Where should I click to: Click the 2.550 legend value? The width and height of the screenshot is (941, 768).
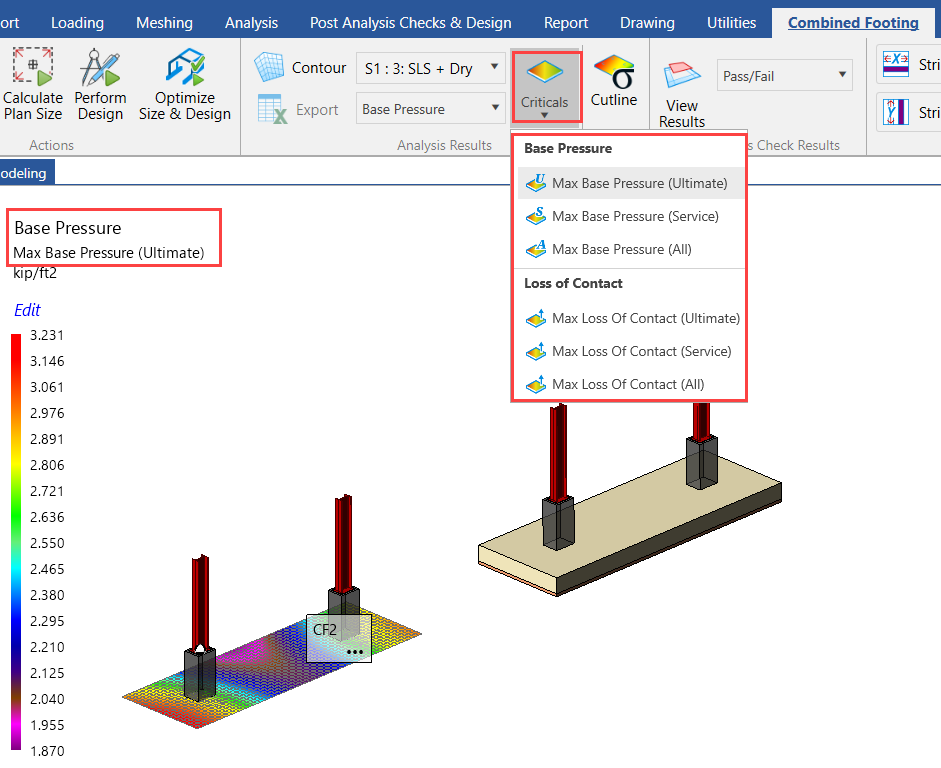pyautogui.click(x=47, y=543)
